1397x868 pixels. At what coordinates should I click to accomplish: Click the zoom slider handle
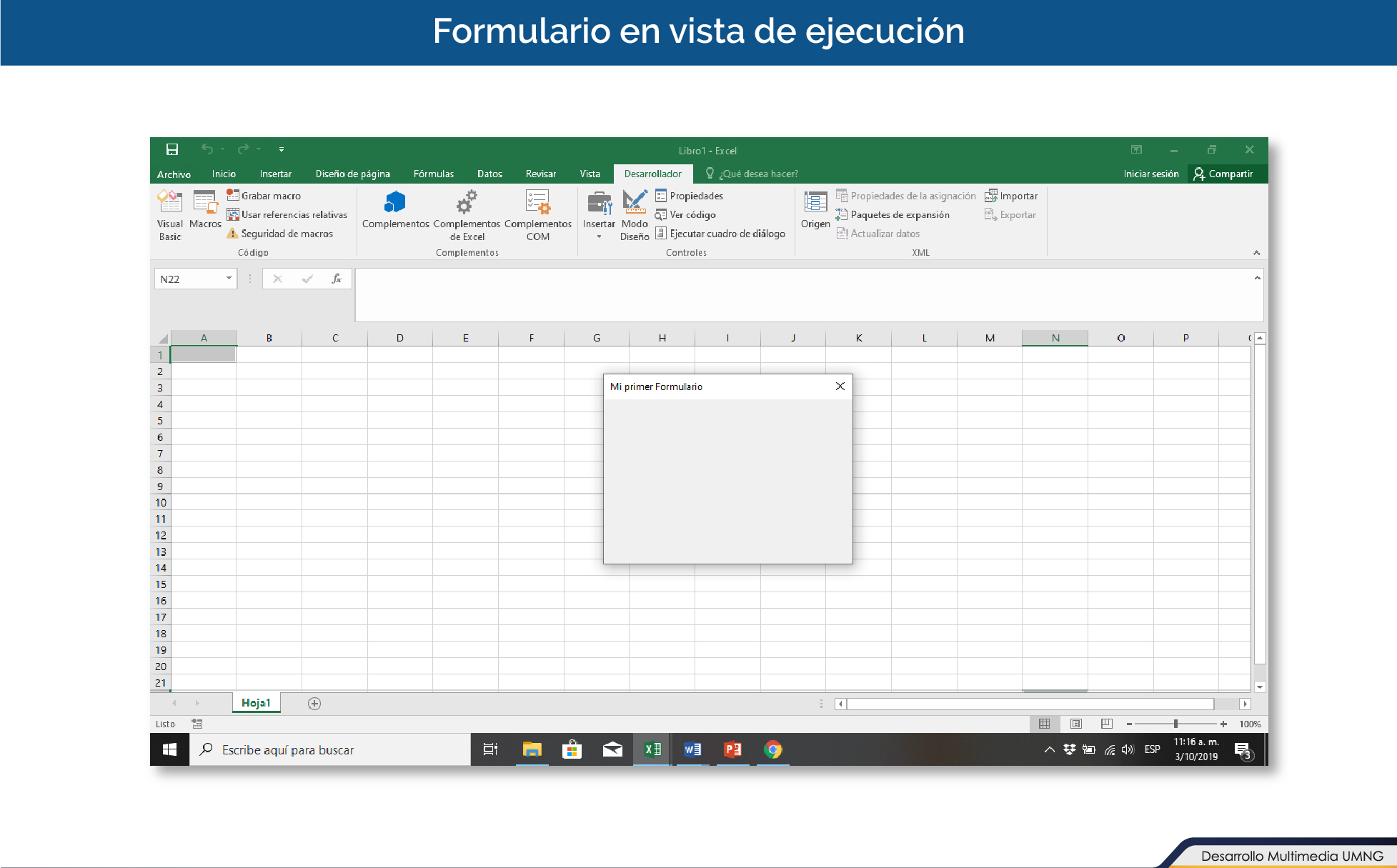pos(1175,724)
